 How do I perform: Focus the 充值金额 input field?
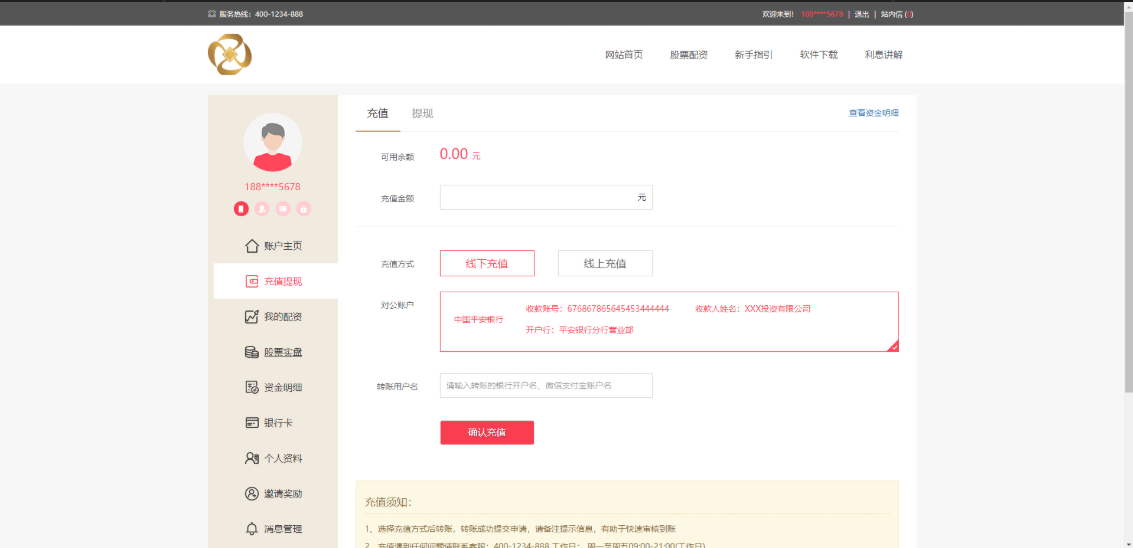click(x=546, y=197)
